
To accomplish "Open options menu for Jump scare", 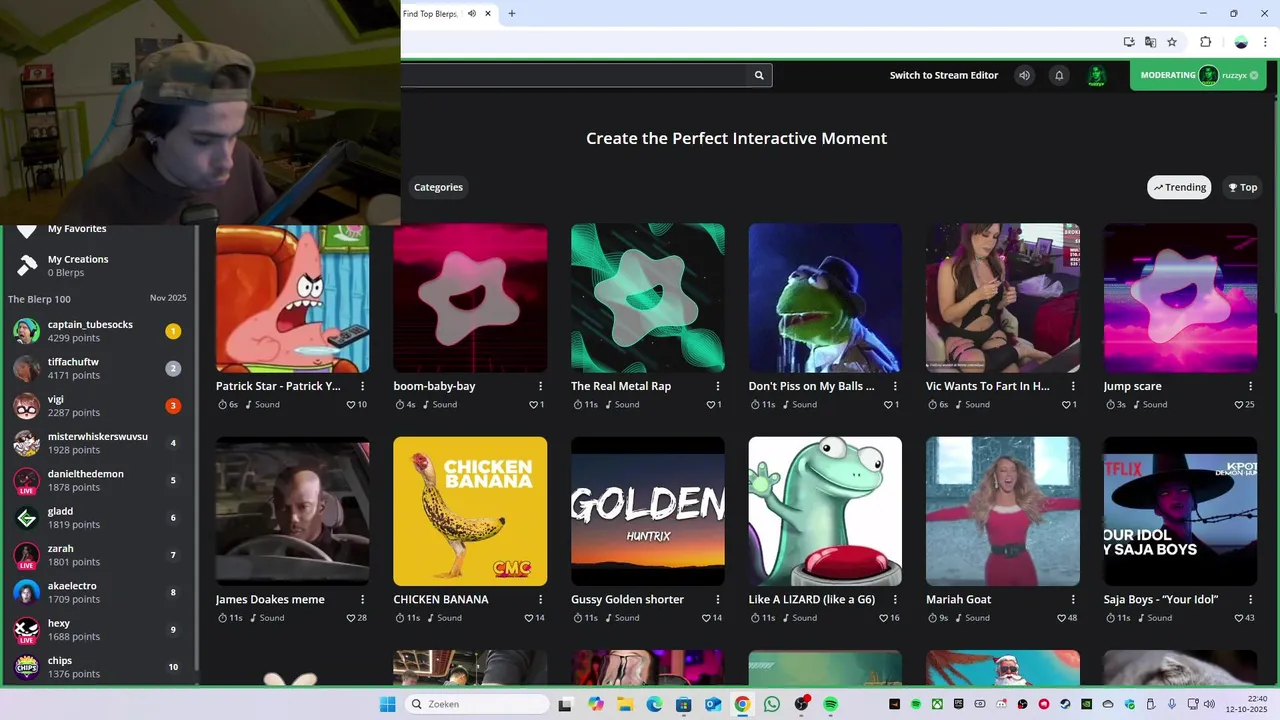I will pos(1251,386).
